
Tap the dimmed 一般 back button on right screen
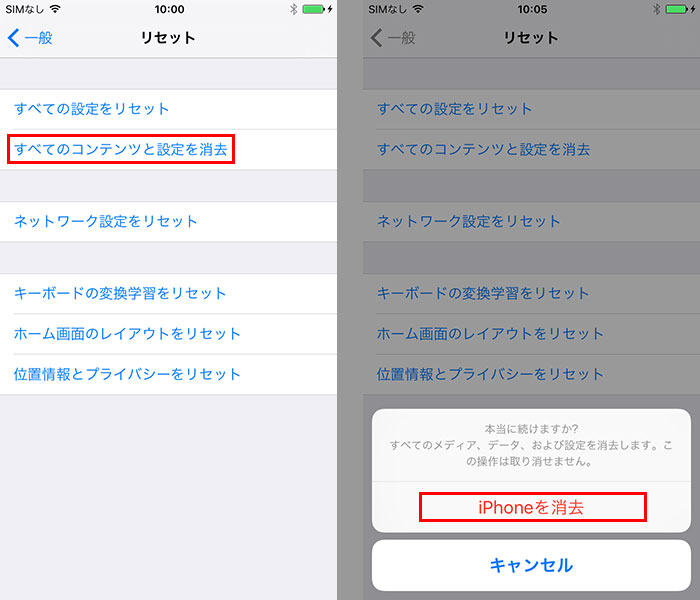(x=393, y=38)
